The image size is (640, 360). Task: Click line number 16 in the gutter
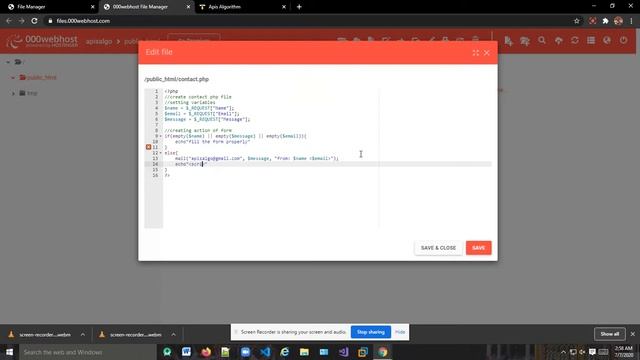(x=155, y=175)
